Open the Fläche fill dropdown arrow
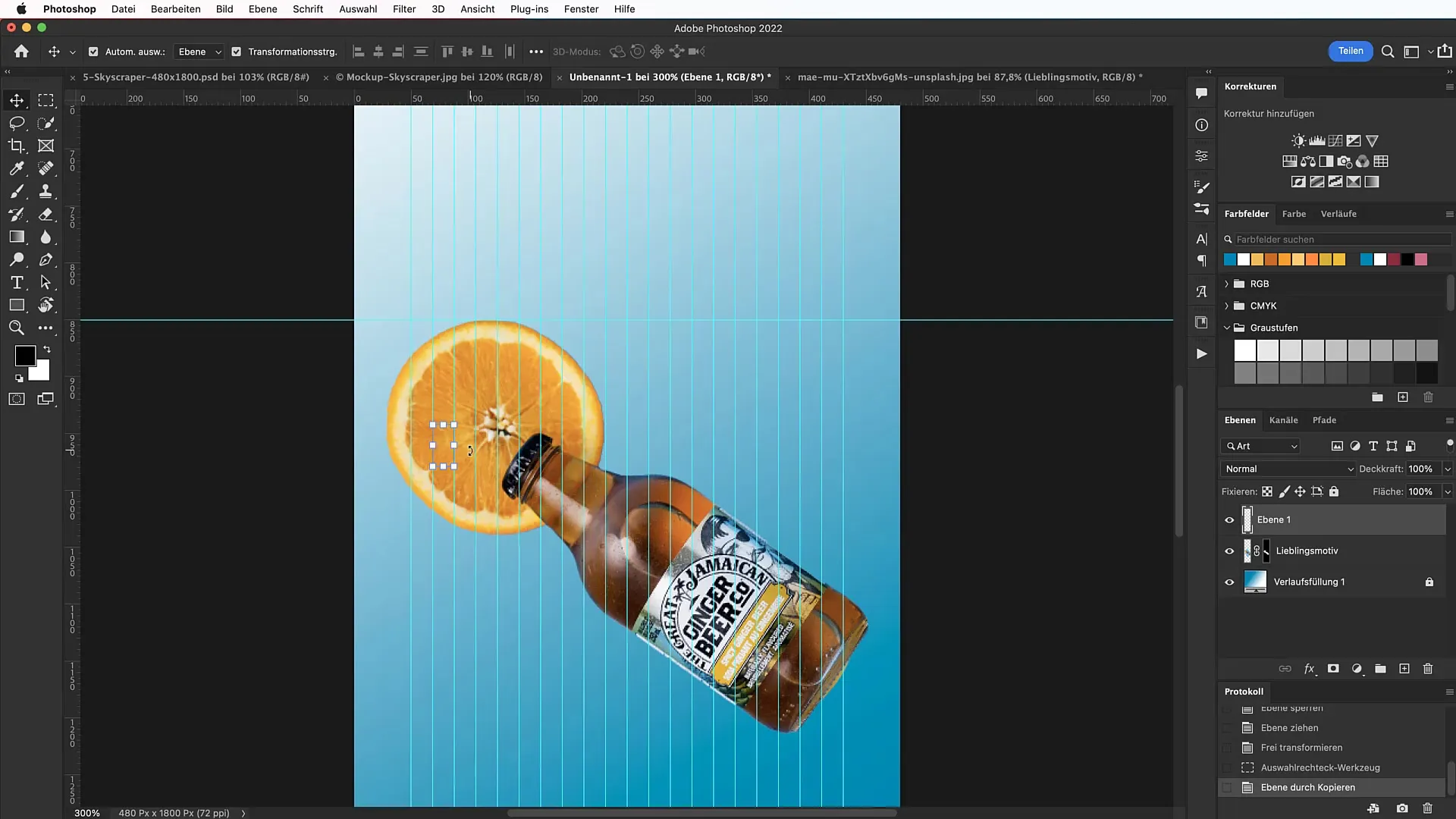Viewport: 1456px width, 819px height. pyautogui.click(x=1447, y=491)
